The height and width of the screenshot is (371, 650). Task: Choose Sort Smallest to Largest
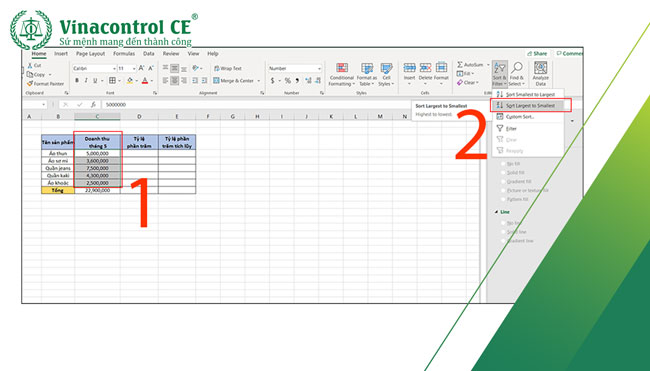[527, 95]
